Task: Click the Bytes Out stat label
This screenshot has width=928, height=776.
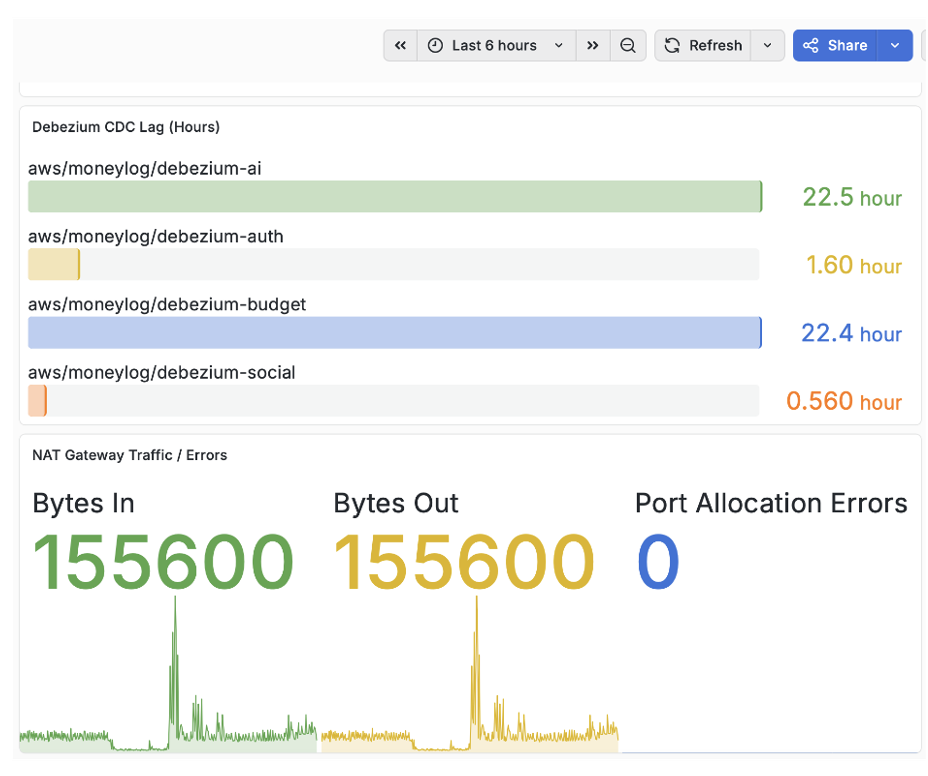Action: (x=396, y=503)
